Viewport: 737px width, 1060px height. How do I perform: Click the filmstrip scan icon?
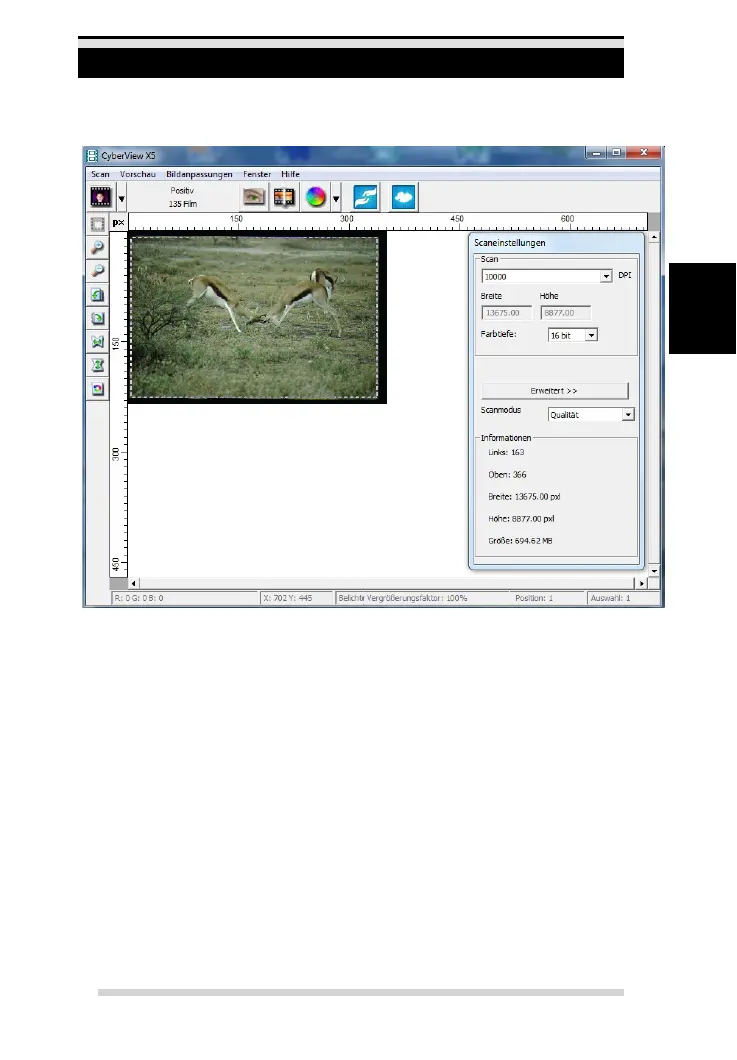(285, 197)
